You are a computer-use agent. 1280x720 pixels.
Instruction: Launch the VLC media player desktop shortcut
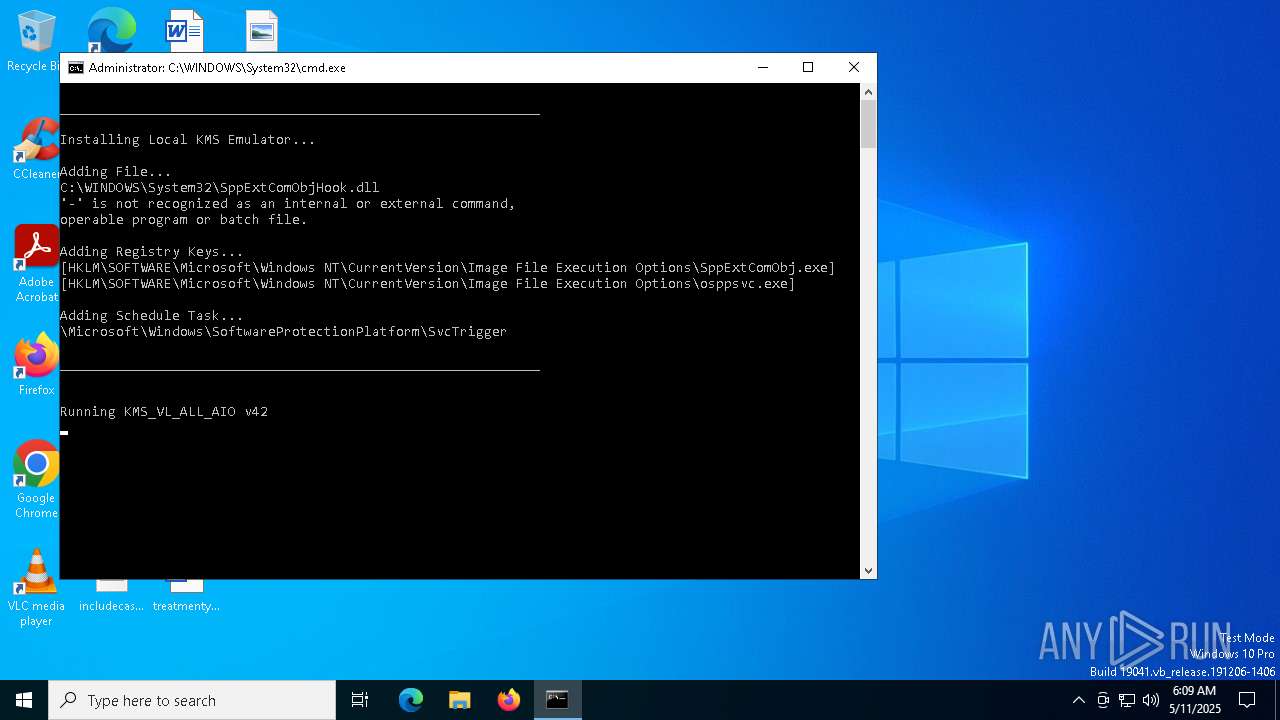coord(36,588)
